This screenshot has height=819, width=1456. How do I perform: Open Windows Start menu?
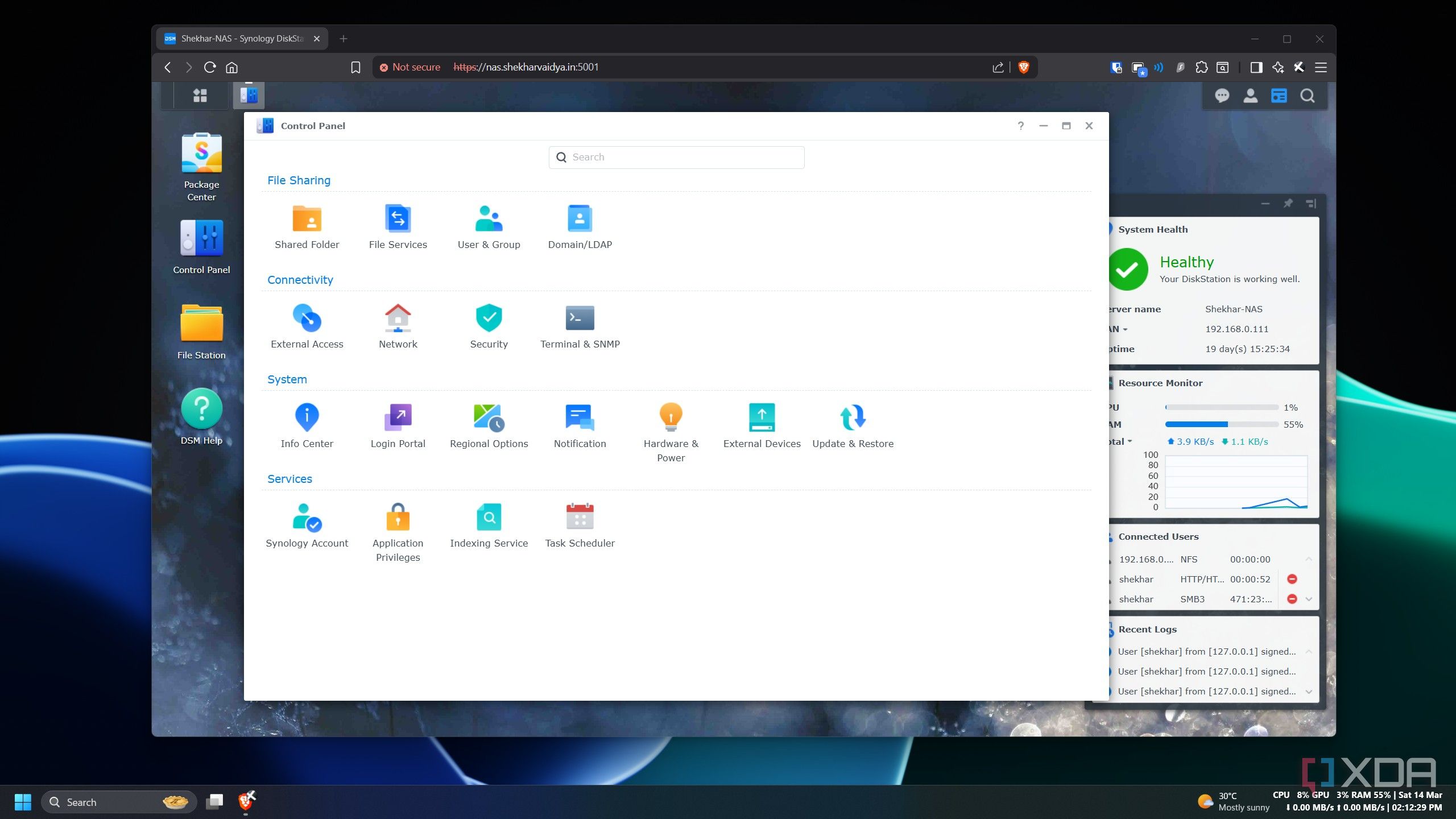coord(23,802)
